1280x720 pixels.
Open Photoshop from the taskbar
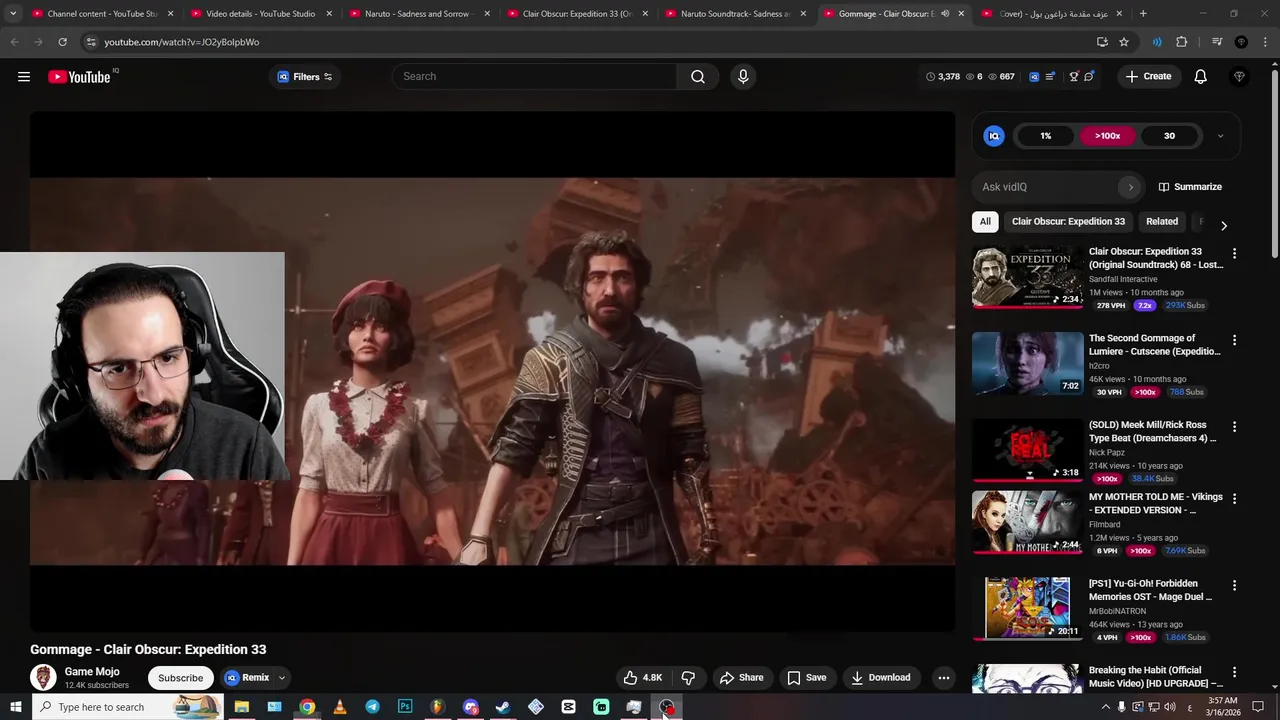[405, 707]
